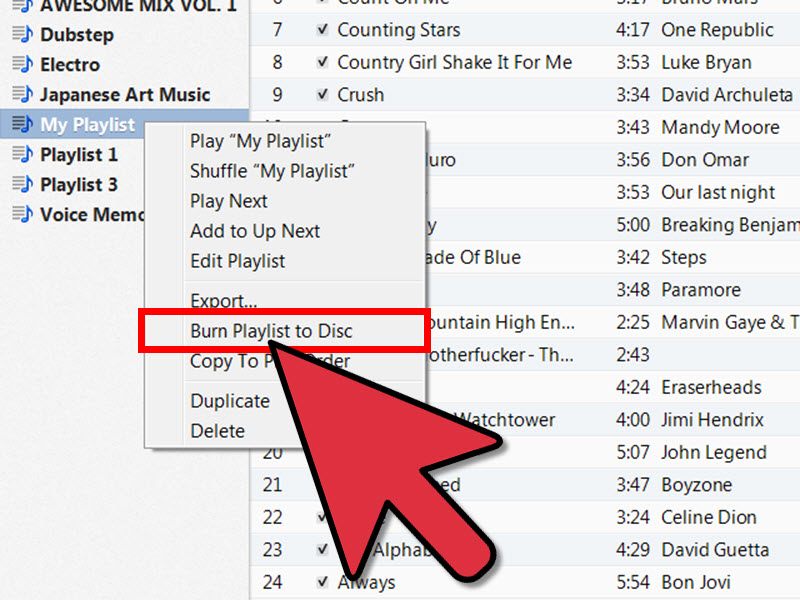Open the Dubstep playlist

[x=77, y=35]
